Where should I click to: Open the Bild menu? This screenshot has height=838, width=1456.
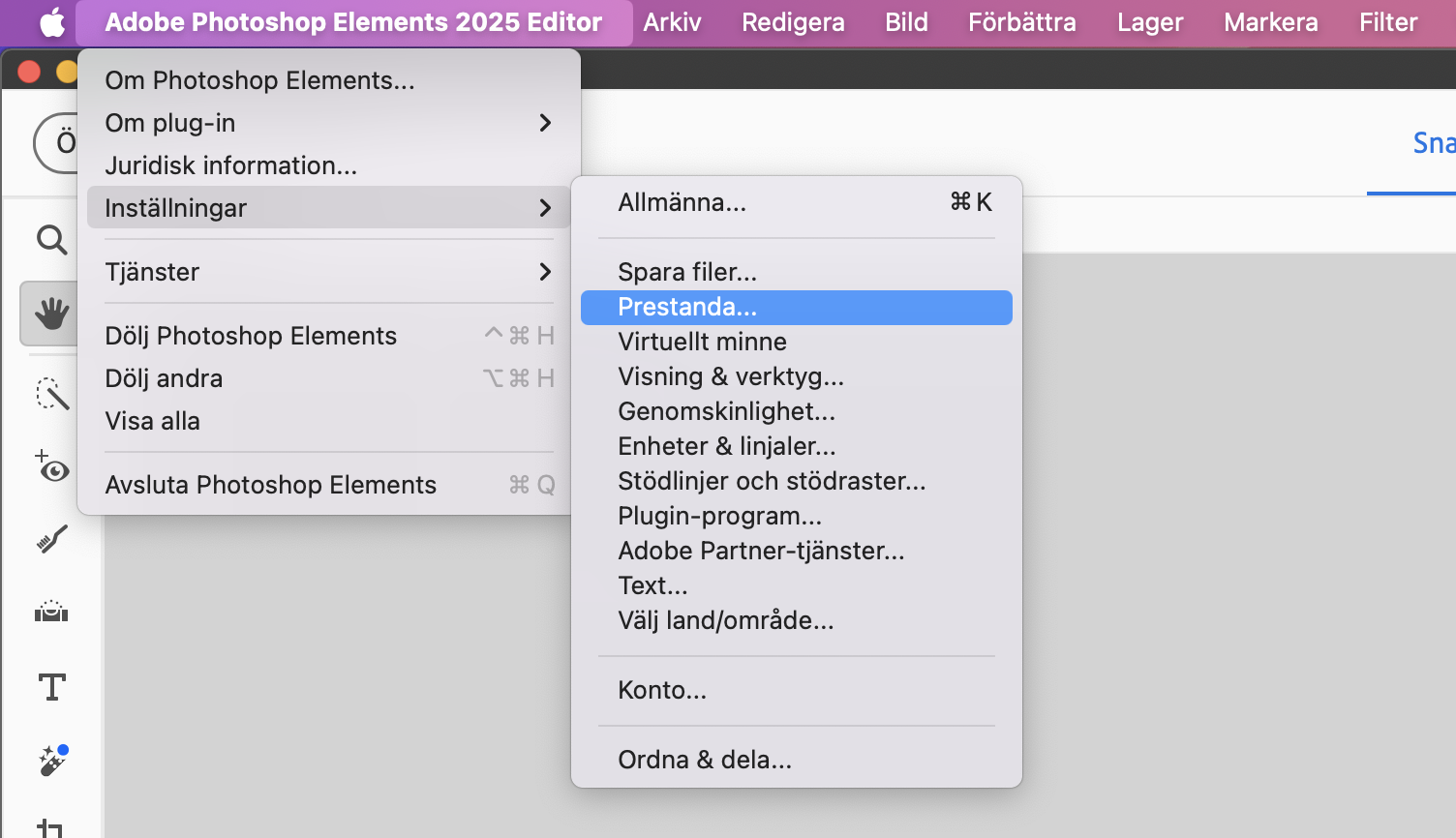(906, 22)
